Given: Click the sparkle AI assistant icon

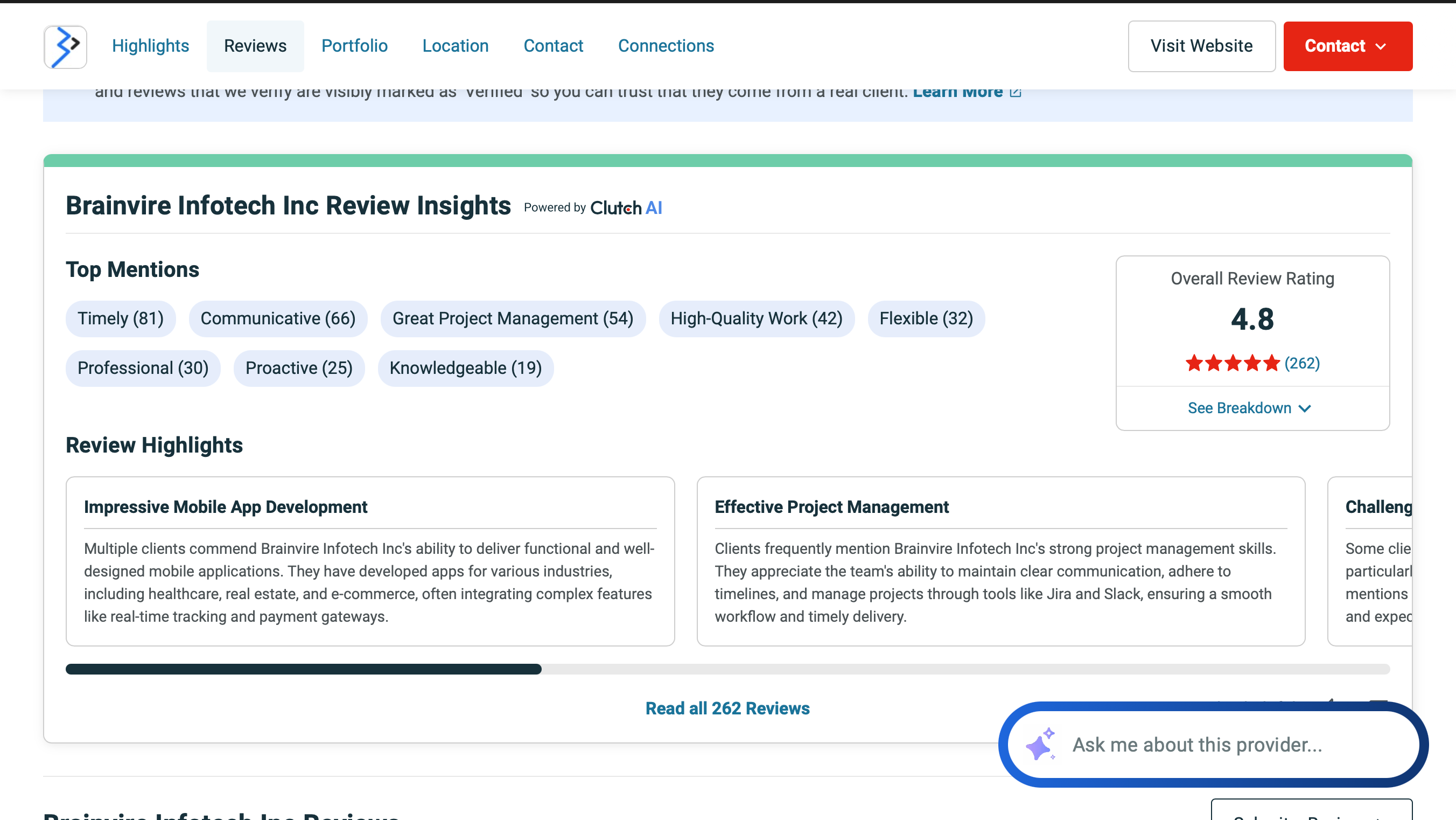Looking at the screenshot, I should pyautogui.click(x=1040, y=744).
